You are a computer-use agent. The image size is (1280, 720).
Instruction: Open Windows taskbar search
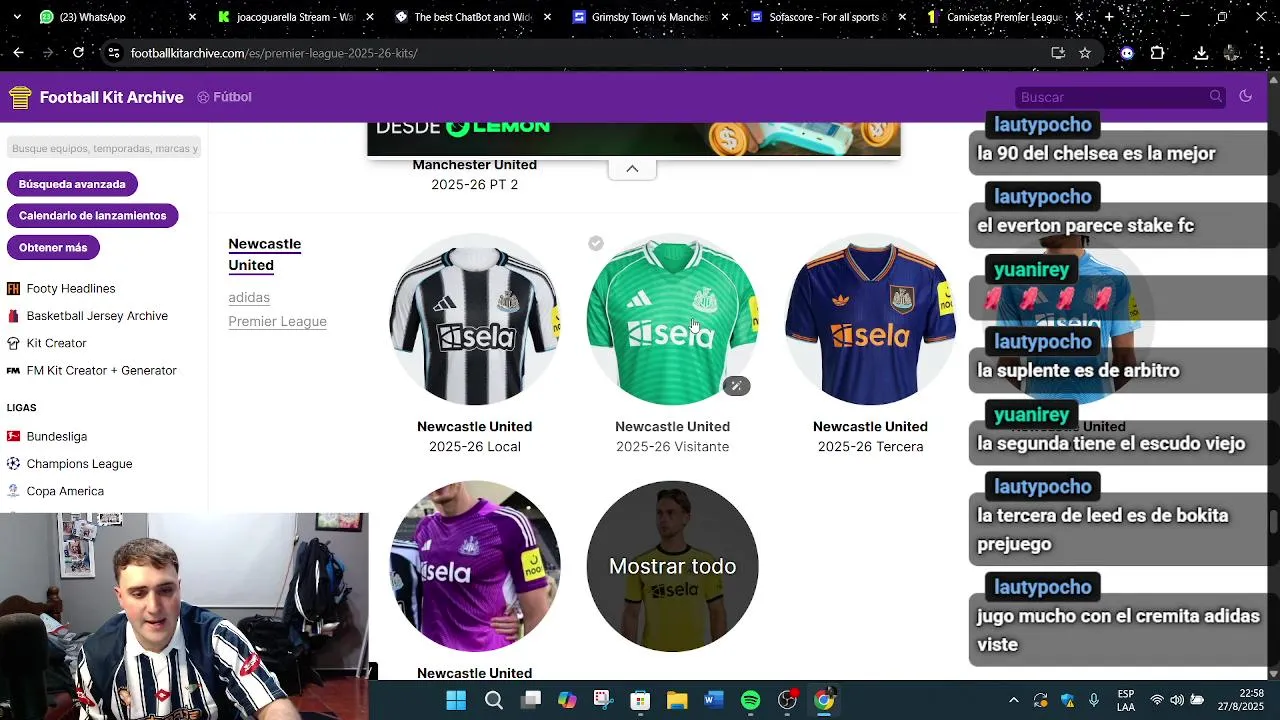click(x=494, y=700)
